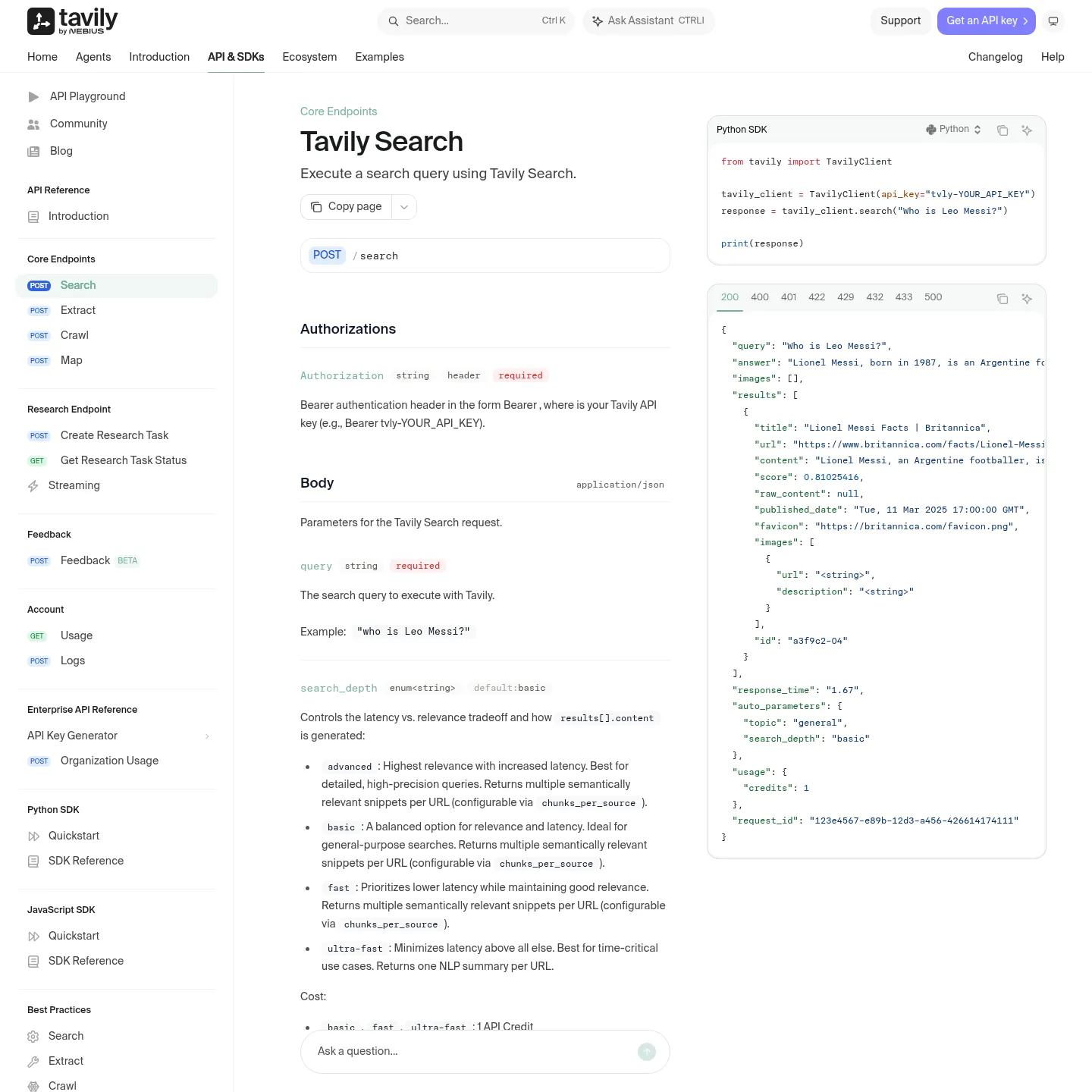Expand the API Key Generator section
Image resolution: width=1092 pixels, height=1092 pixels.
(x=116, y=736)
